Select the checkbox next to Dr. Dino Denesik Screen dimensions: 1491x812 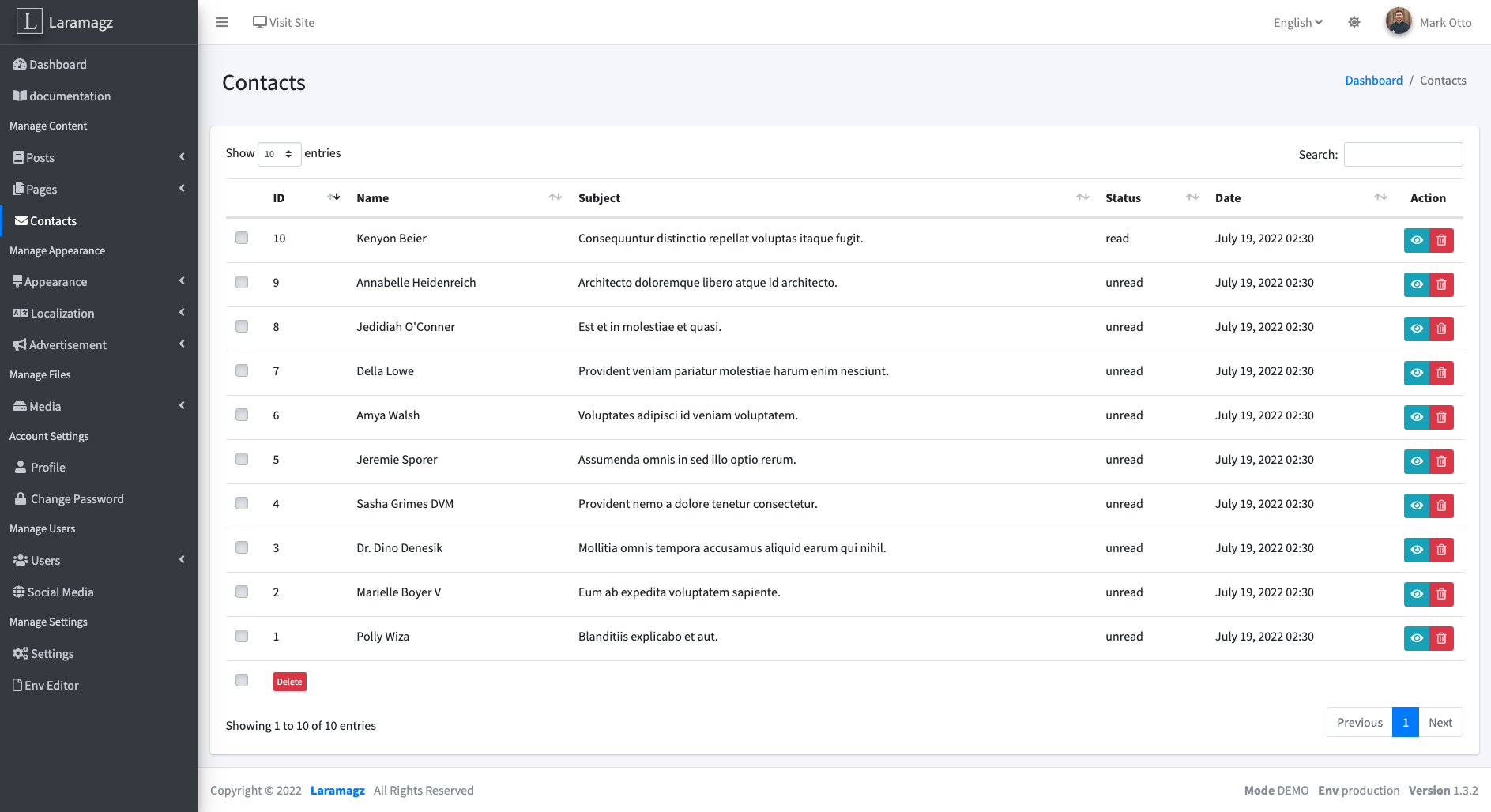point(242,547)
